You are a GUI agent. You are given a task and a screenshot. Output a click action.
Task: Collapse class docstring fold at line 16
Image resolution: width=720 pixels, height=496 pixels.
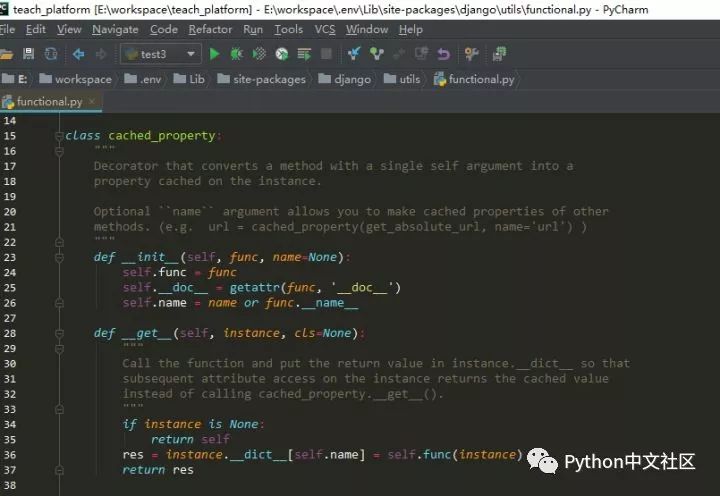pyautogui.click(x=59, y=151)
